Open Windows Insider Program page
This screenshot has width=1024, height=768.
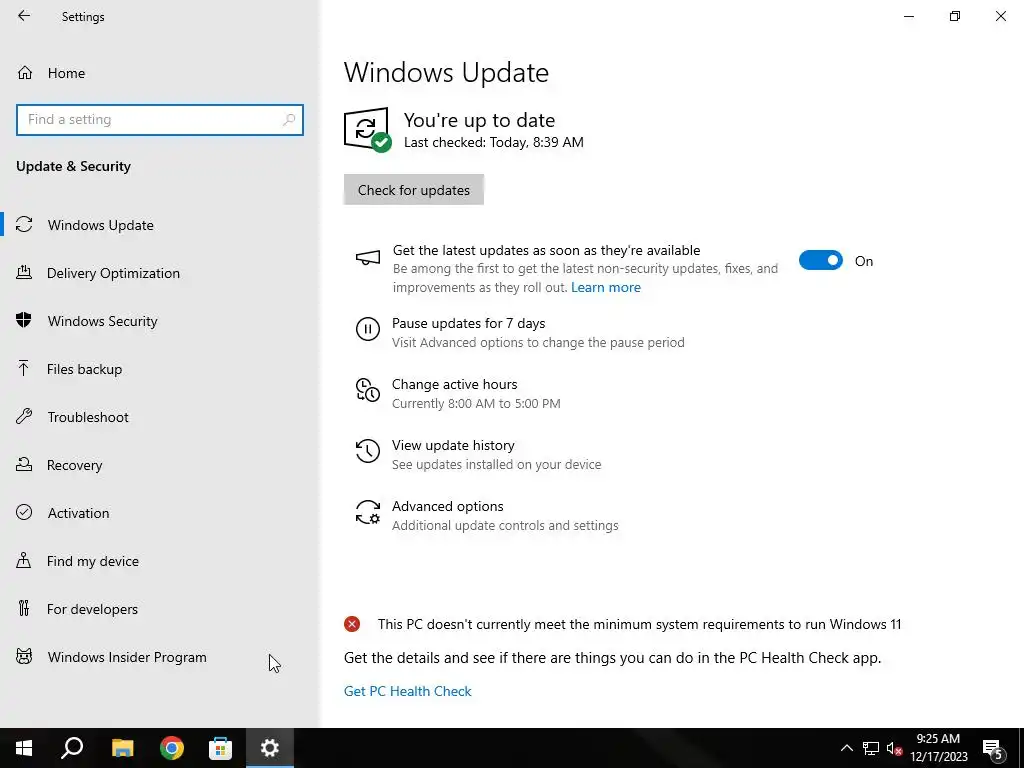click(x=127, y=657)
